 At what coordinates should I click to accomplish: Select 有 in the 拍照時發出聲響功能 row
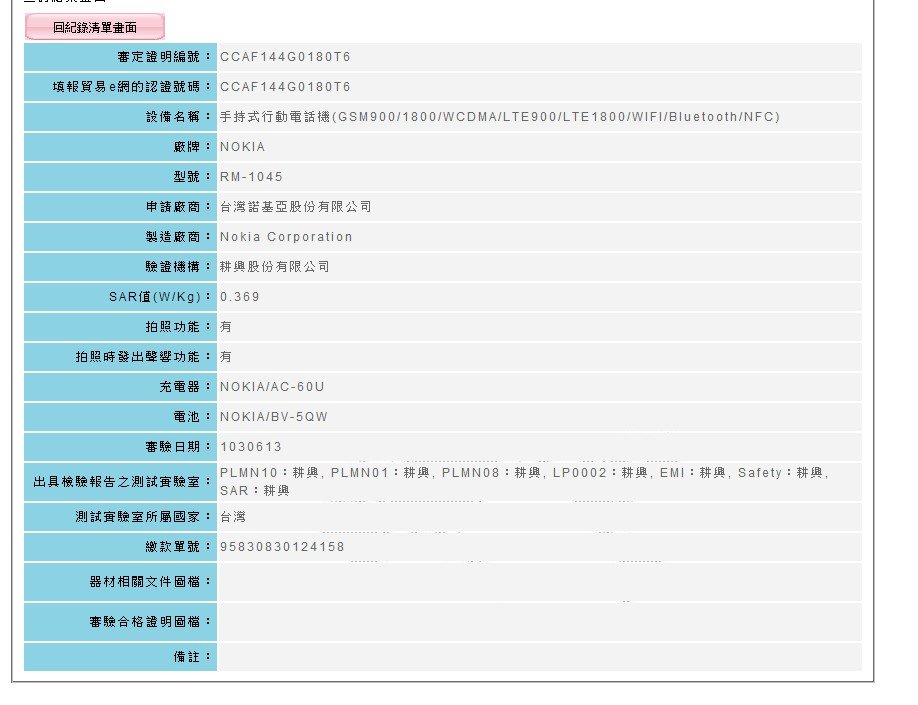[226, 357]
